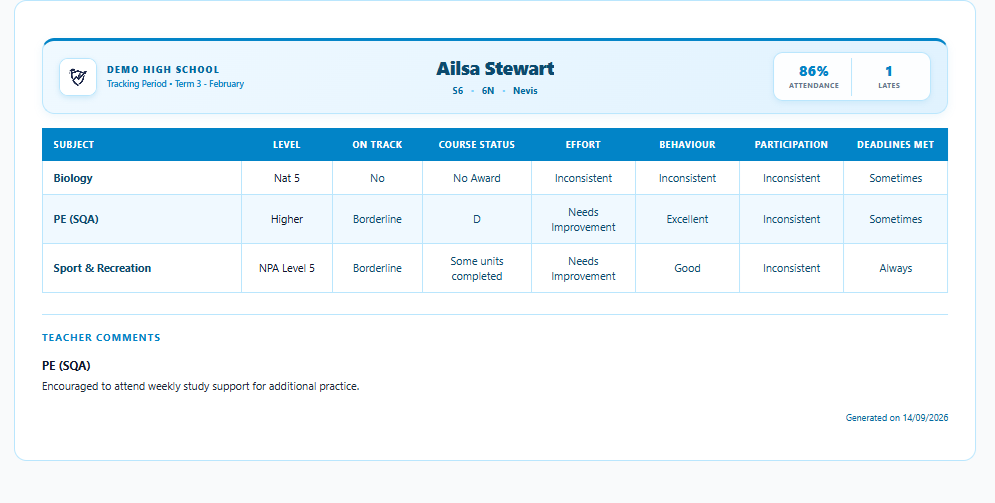Click the PARTICIPATION column header
The image size is (995, 503).
coord(791,145)
